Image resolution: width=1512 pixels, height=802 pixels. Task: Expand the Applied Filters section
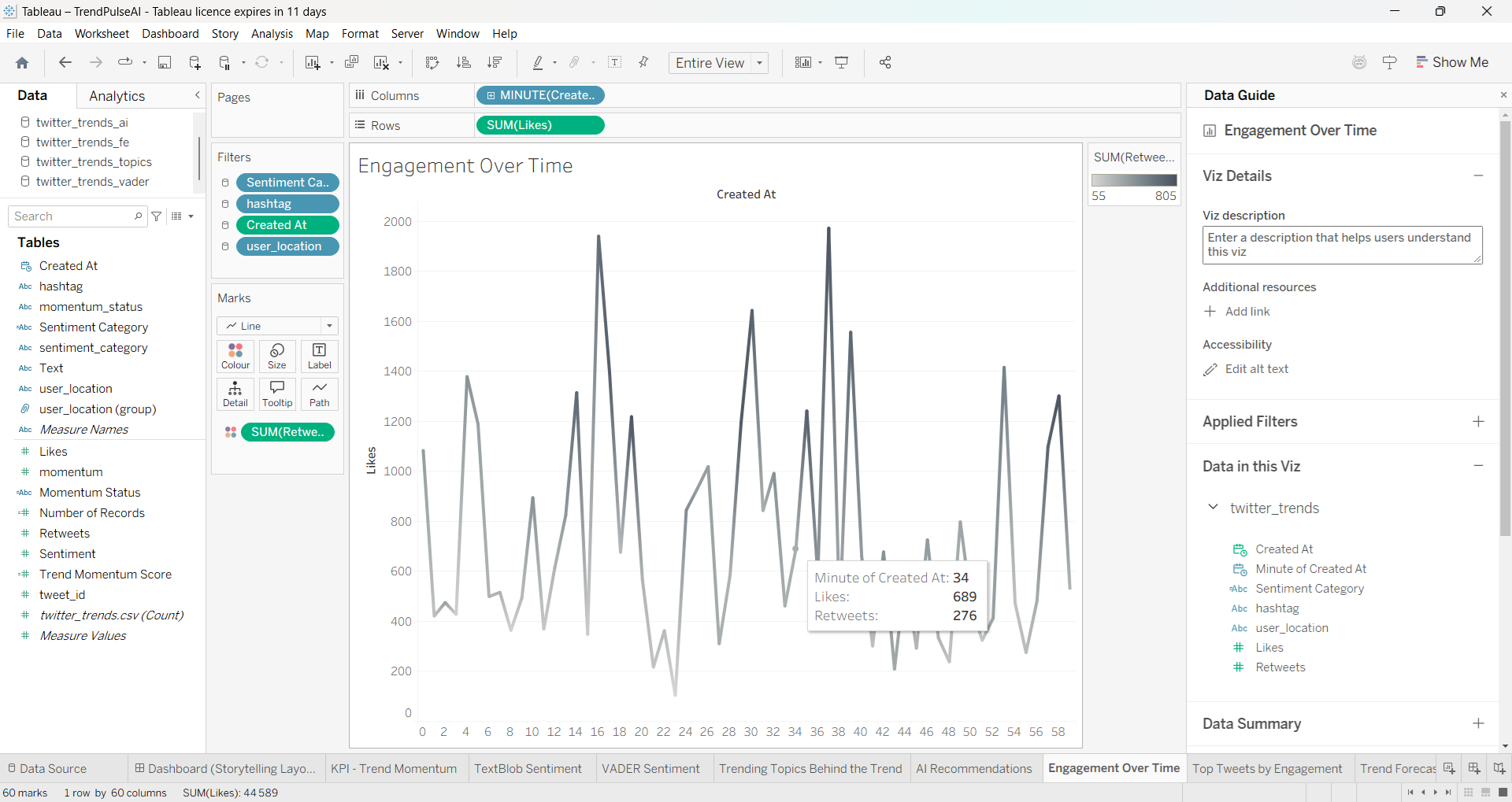click(1478, 422)
